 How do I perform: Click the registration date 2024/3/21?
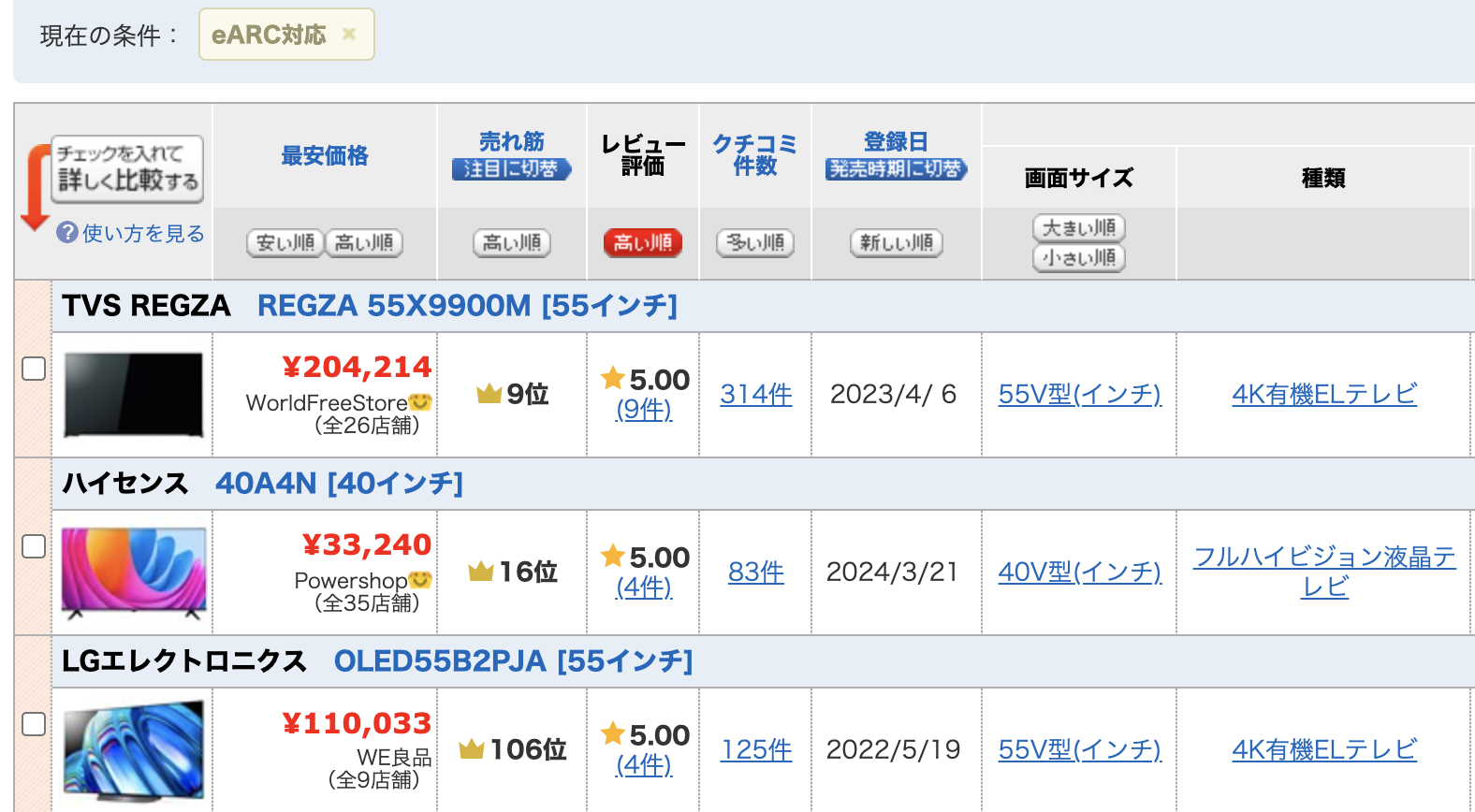893,572
